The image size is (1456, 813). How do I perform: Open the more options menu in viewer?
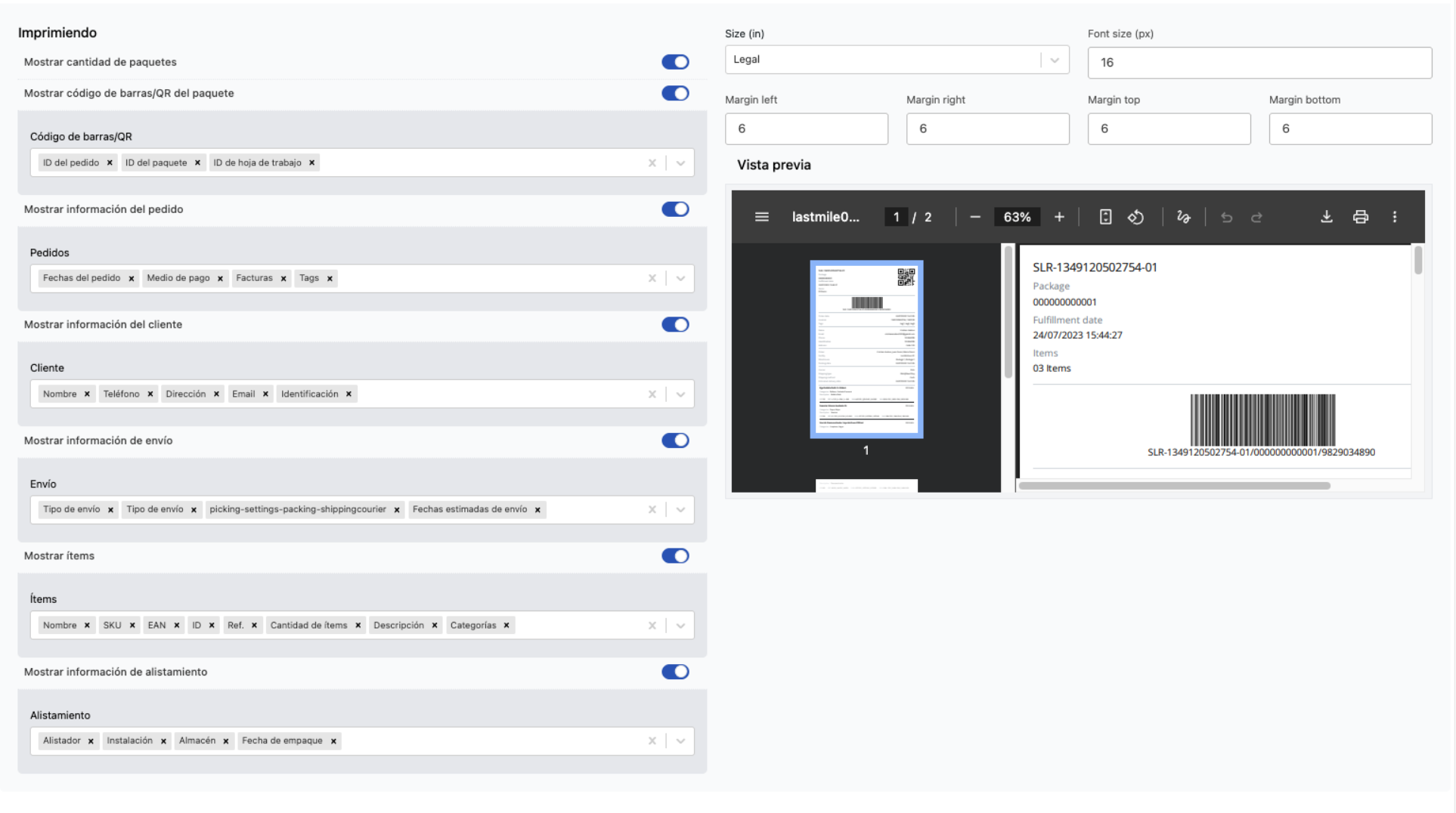(x=1395, y=217)
